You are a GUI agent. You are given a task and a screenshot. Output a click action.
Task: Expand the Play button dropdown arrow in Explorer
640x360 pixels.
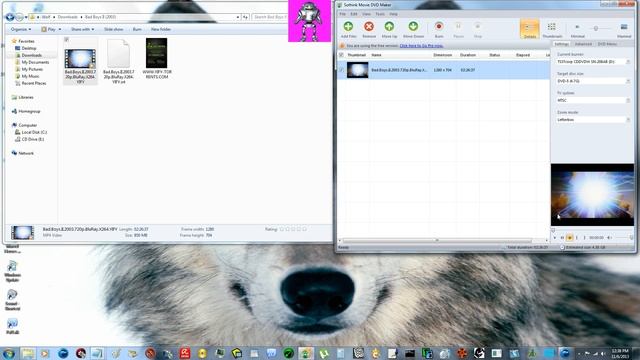(x=60, y=29)
